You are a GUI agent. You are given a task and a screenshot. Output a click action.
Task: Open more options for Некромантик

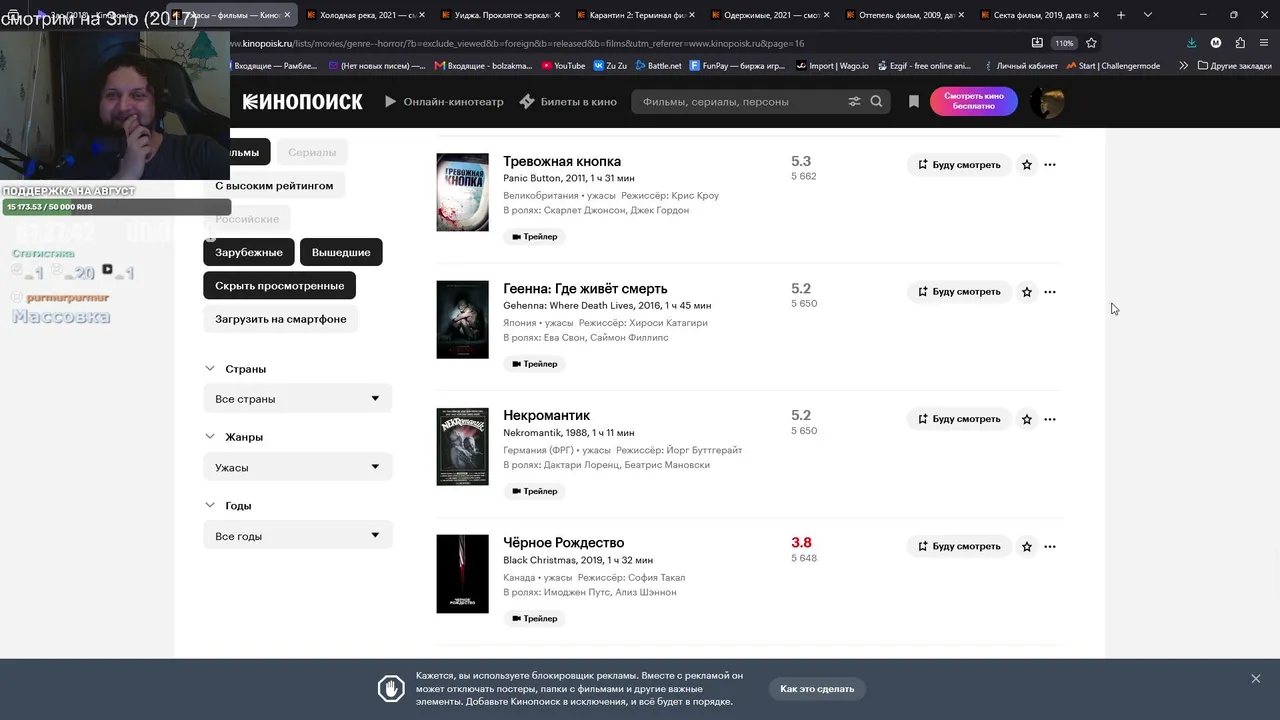[x=1049, y=419]
